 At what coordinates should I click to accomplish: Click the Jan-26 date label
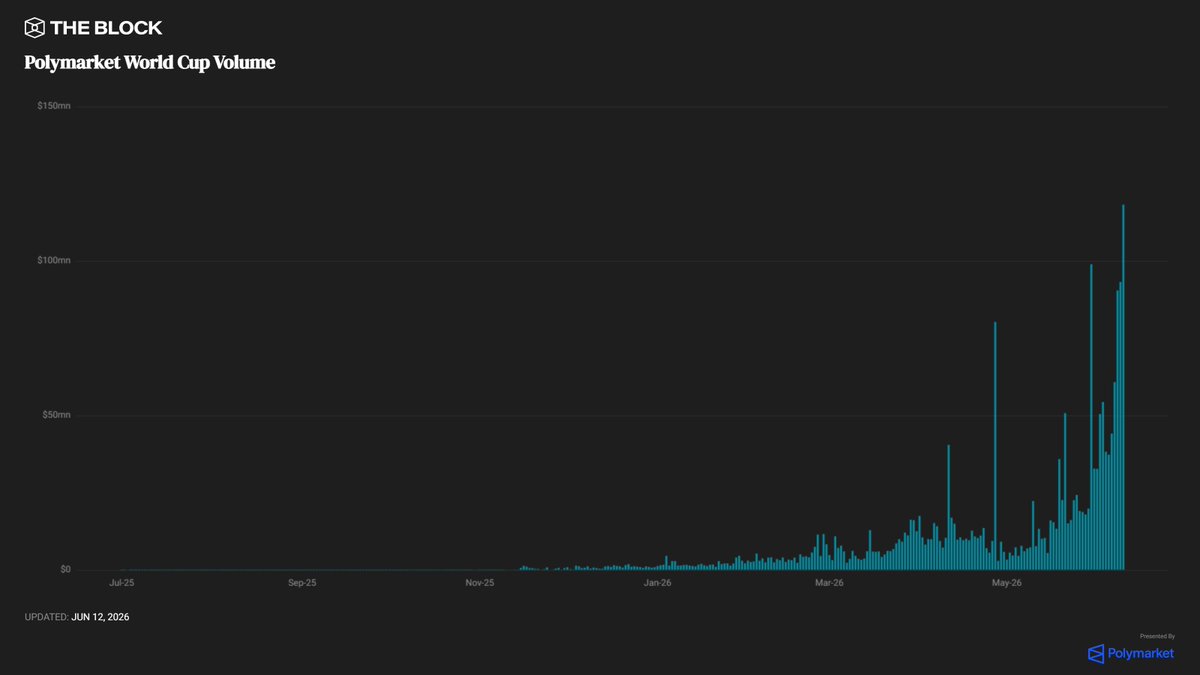click(x=657, y=583)
